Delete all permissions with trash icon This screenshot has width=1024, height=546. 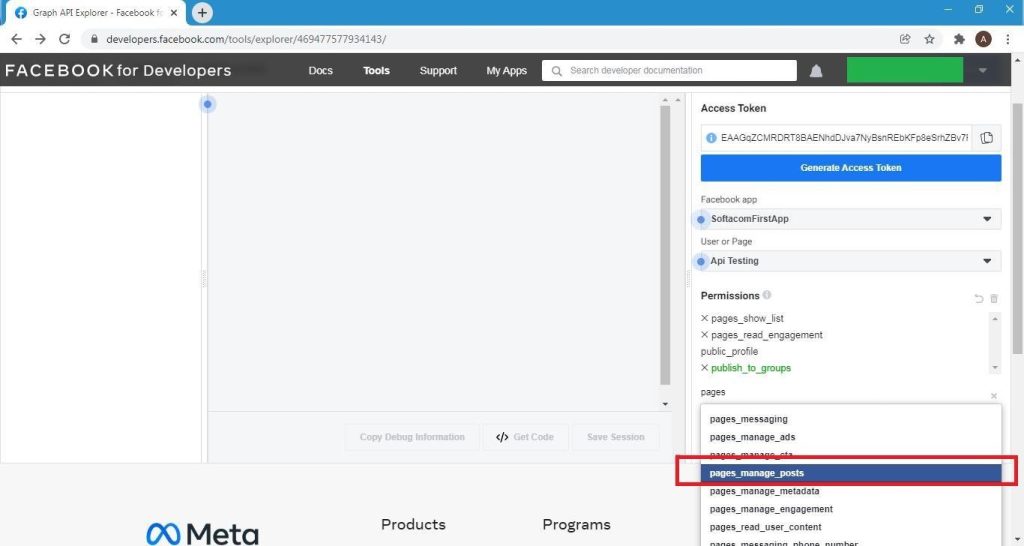tap(993, 299)
